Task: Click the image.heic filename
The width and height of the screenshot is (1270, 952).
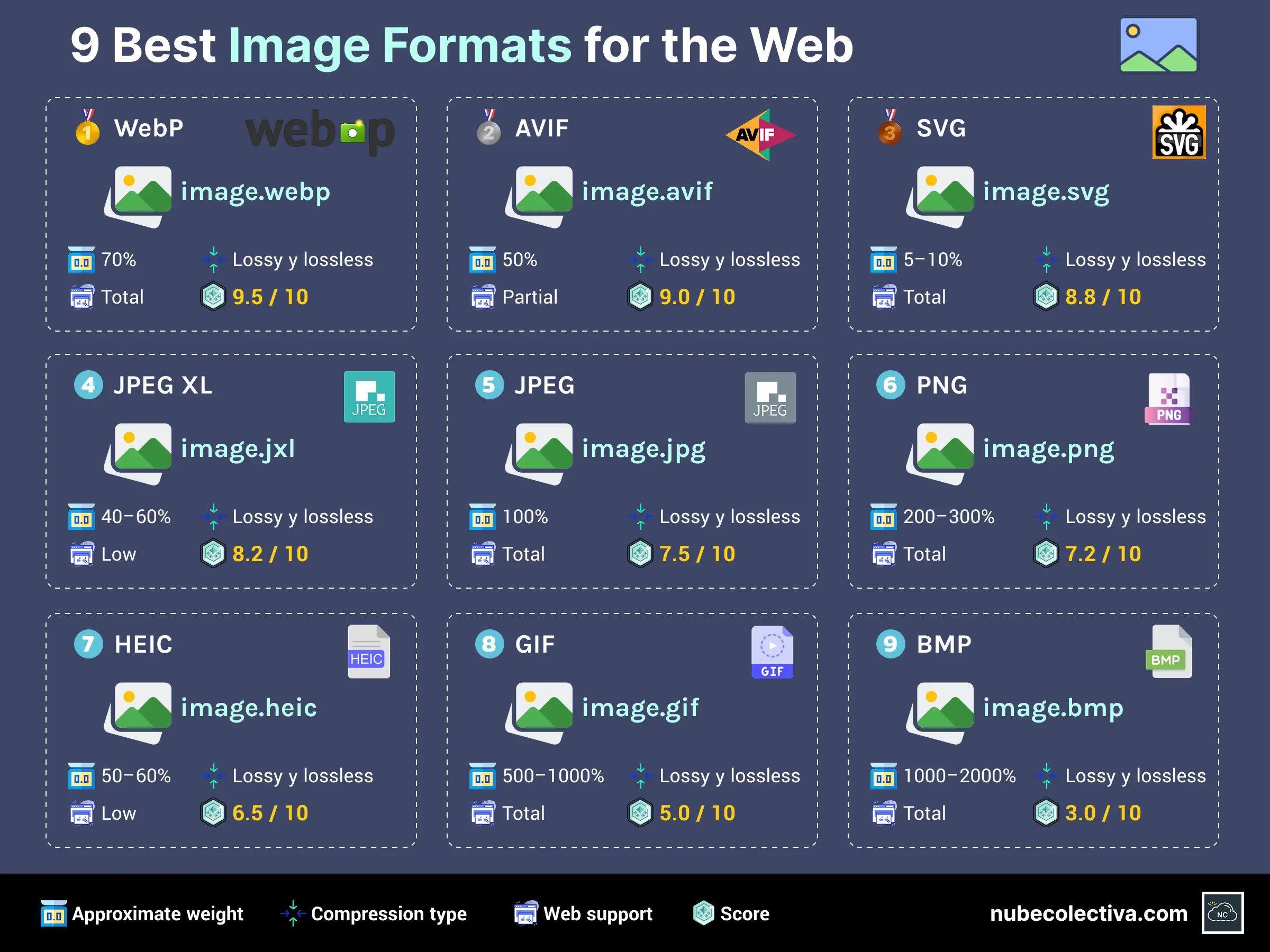Action: pyautogui.click(x=249, y=708)
